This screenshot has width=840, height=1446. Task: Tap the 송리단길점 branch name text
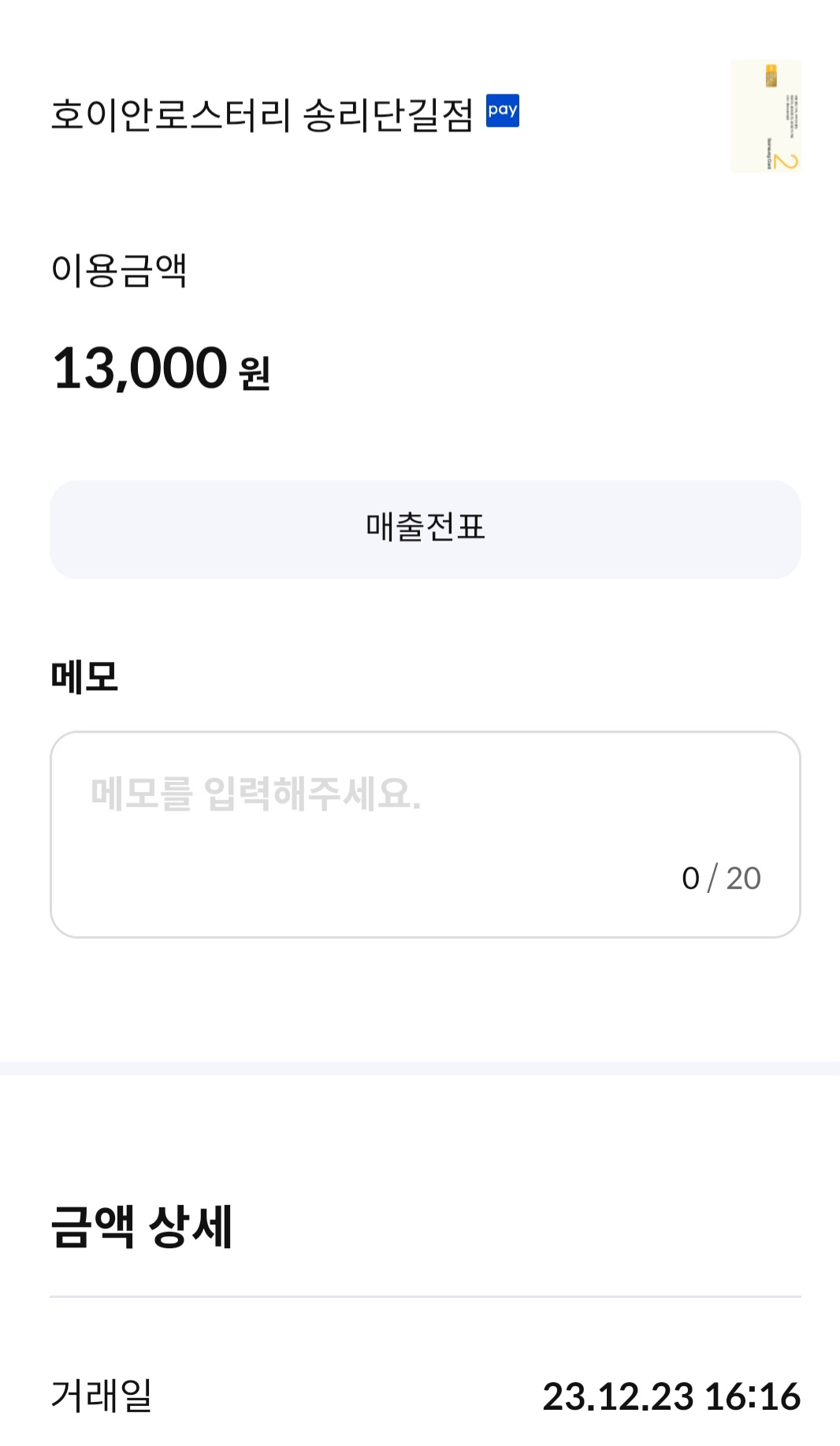click(x=388, y=115)
